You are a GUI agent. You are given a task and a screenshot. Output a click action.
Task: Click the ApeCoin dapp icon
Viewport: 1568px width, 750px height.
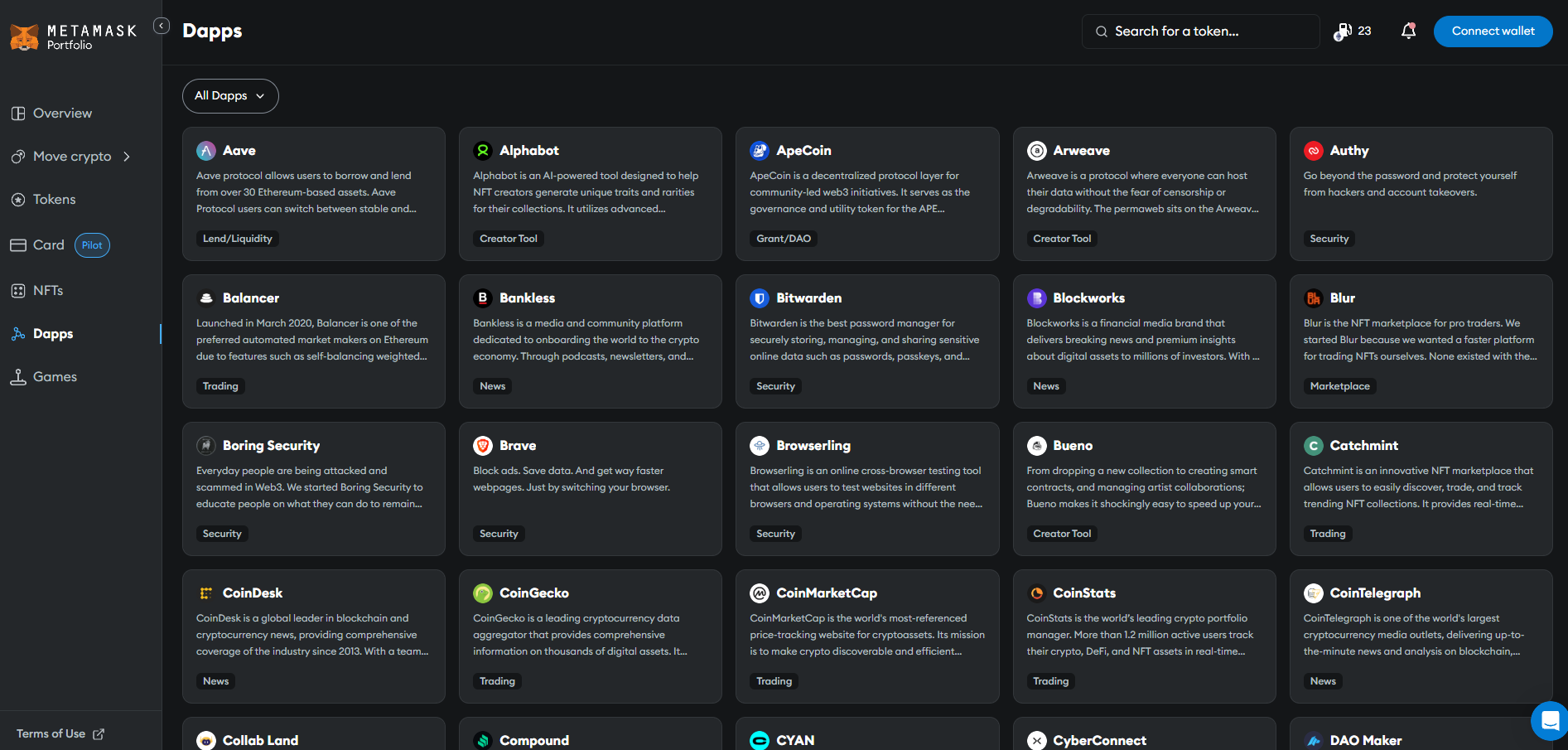760,150
